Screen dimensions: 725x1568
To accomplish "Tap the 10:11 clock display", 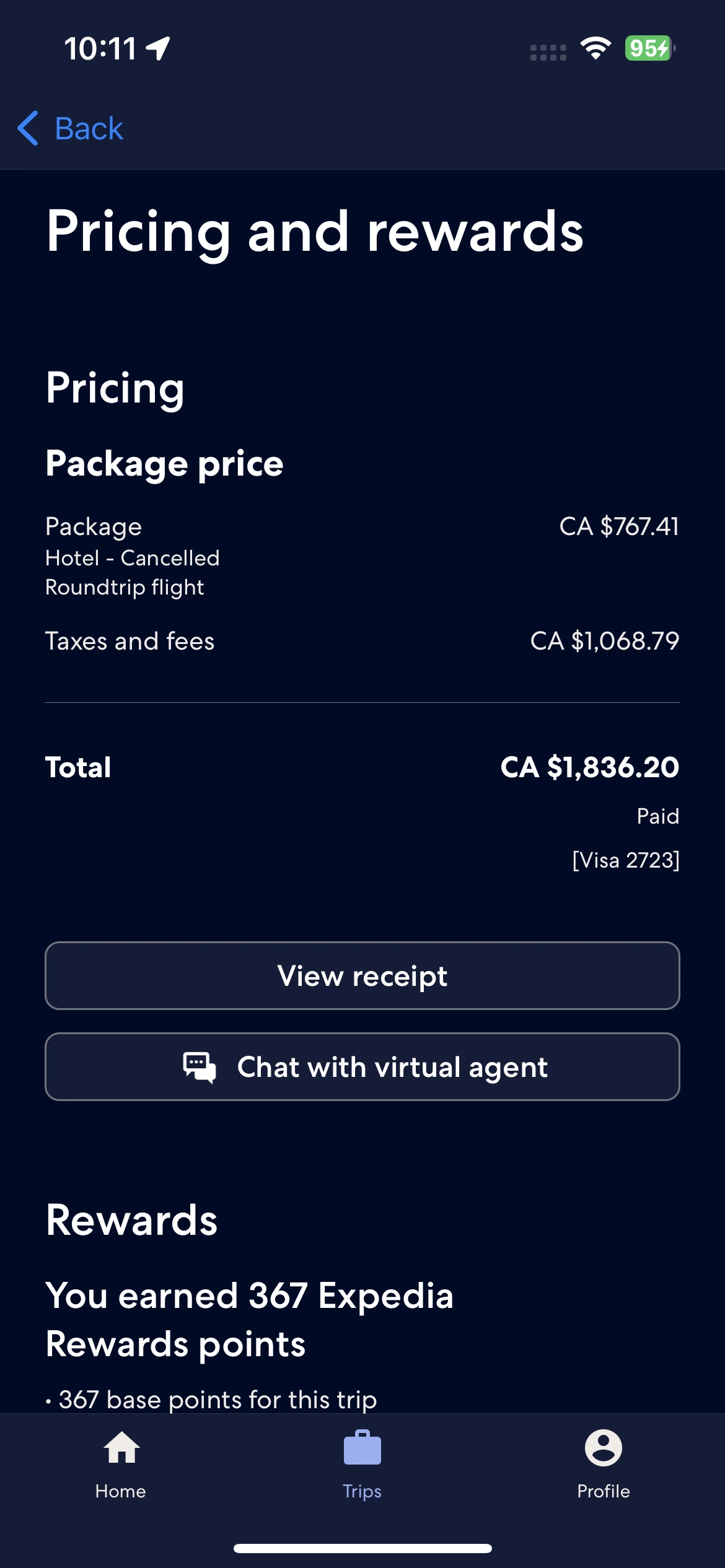I will pos(100,48).
